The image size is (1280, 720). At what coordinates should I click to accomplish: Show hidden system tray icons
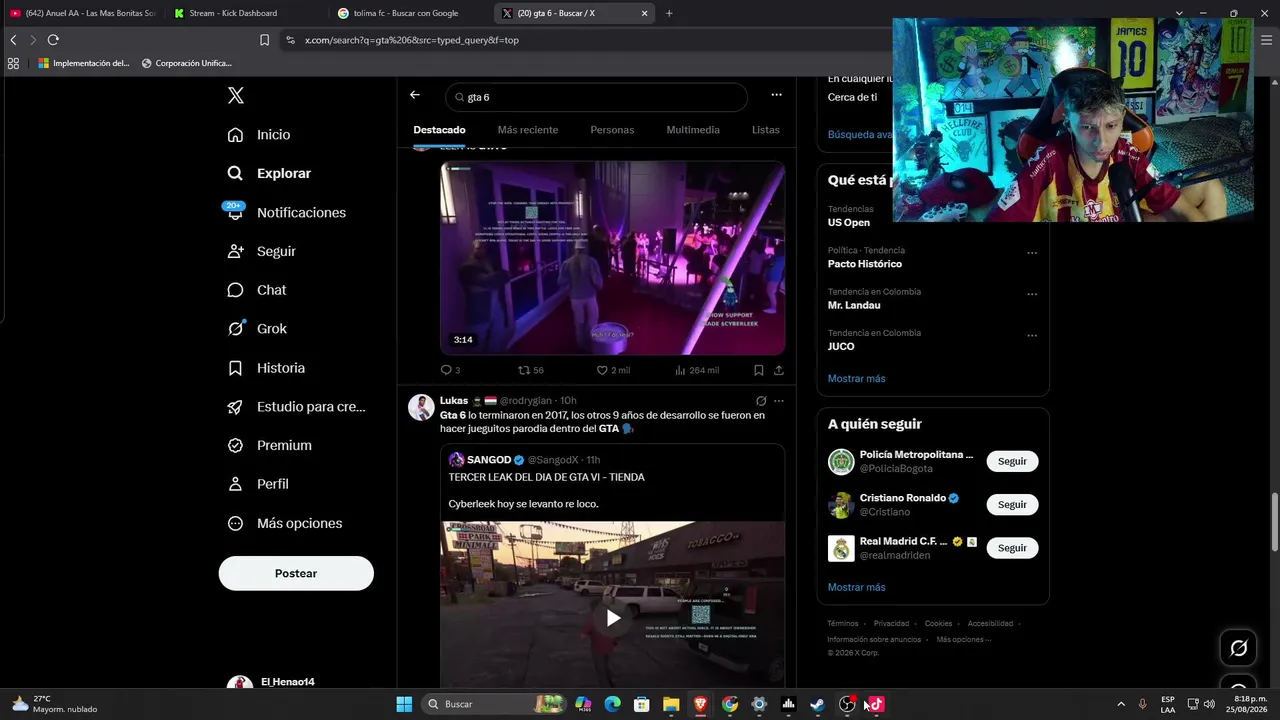(x=1120, y=704)
